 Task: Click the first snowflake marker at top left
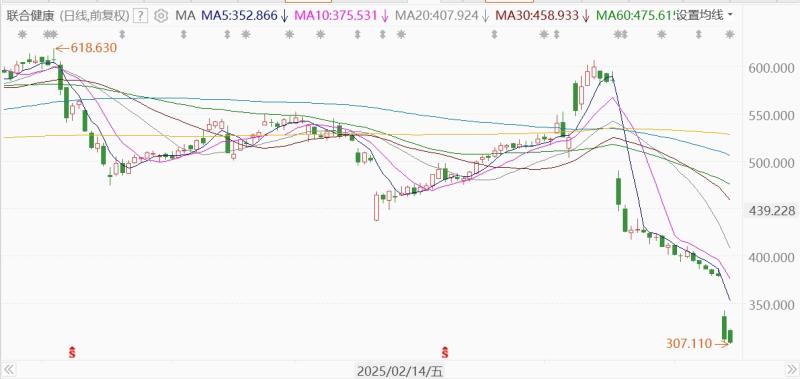coord(22,35)
